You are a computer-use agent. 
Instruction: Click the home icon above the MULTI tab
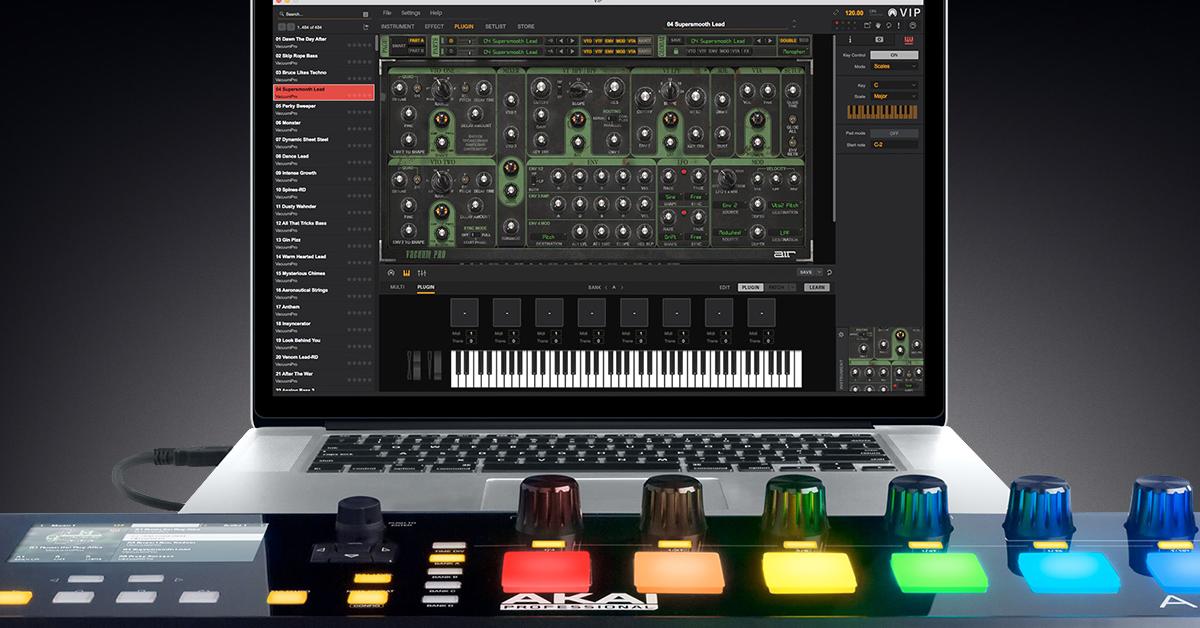[389, 273]
